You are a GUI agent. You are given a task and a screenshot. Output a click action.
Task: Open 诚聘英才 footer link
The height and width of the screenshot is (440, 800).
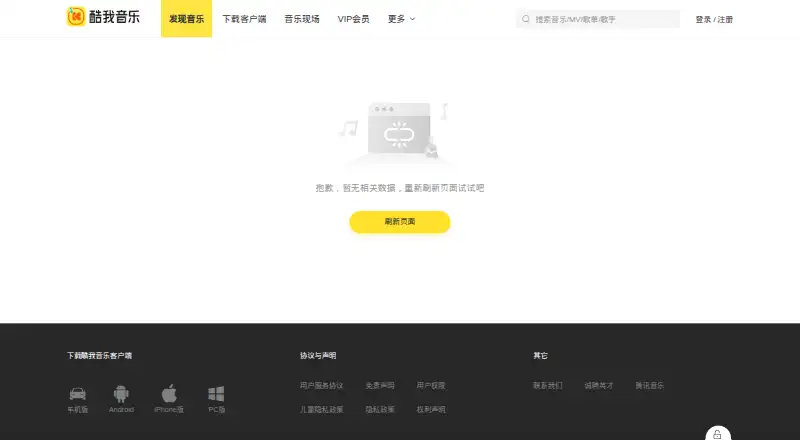tap(598, 385)
